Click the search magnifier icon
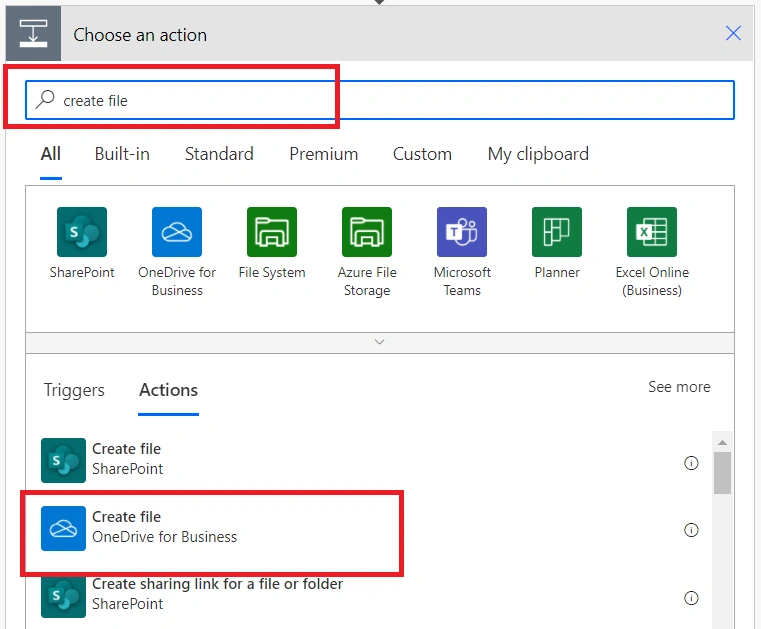Viewport: 761px width, 629px height. 45,99
